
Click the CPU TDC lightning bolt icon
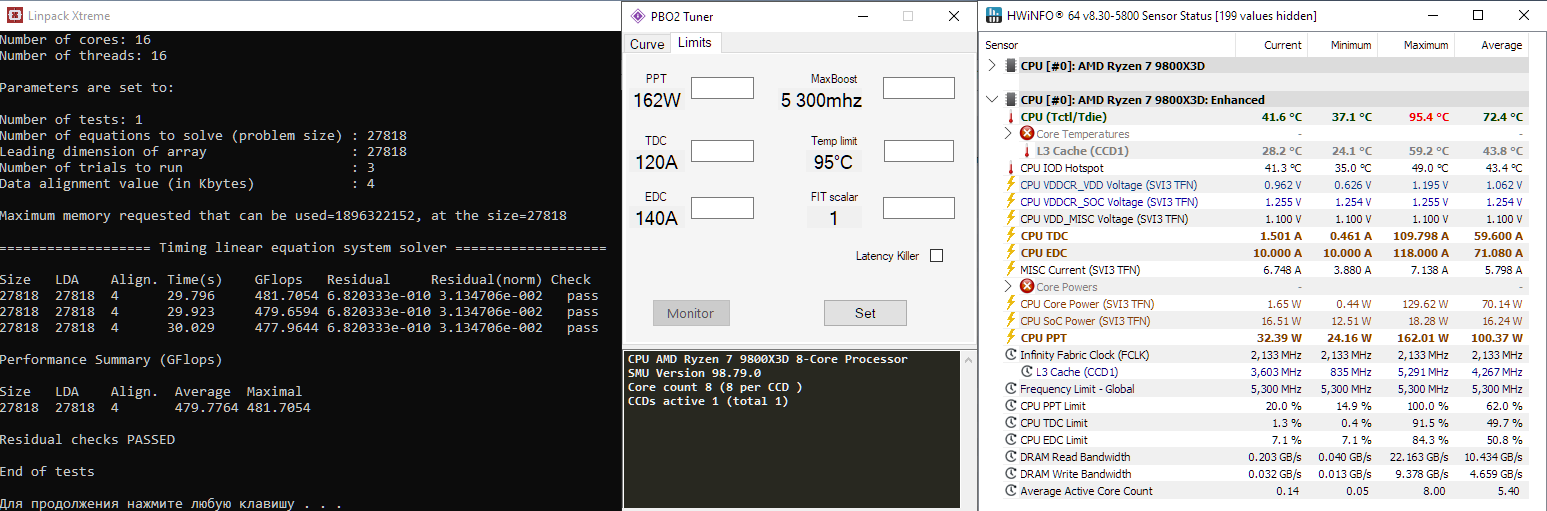(1011, 236)
